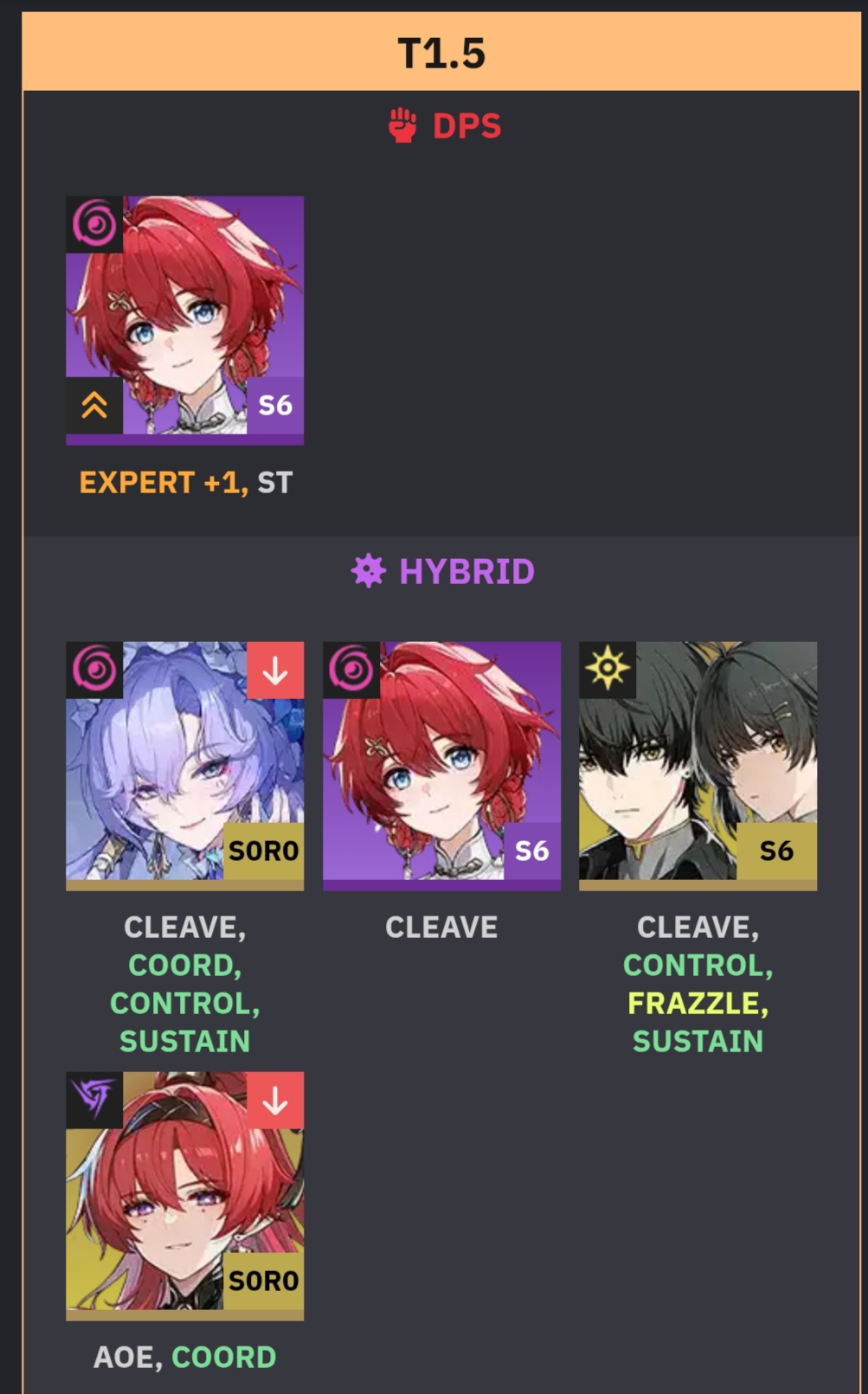Click red down-arrow badge on blue-haired character

click(x=275, y=670)
